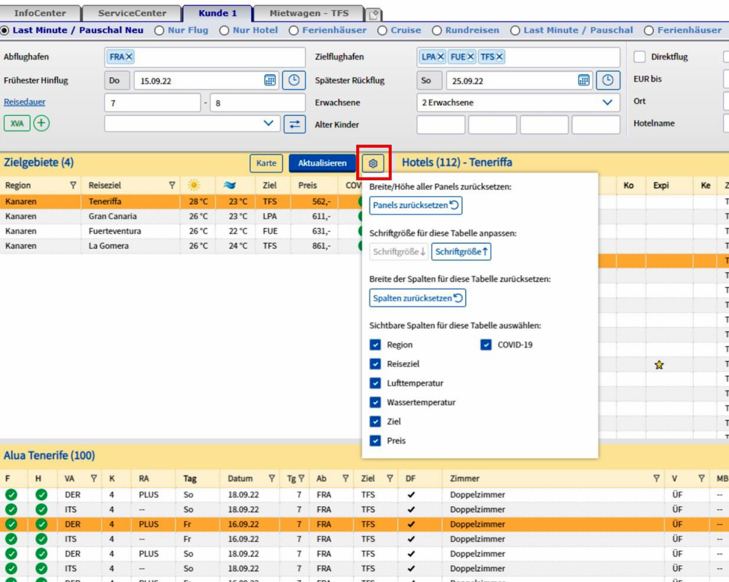Click filter icon in offers Ziel column header
This screenshot has height=582, width=729.
tap(390, 478)
